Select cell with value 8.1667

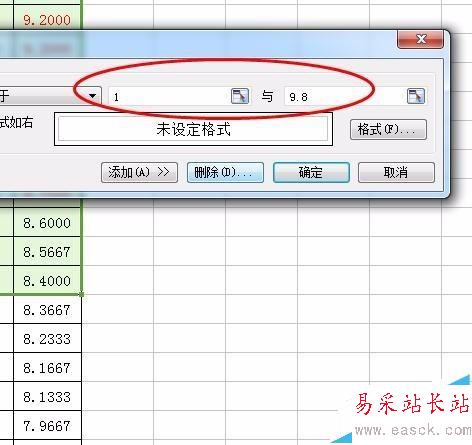click(47, 367)
